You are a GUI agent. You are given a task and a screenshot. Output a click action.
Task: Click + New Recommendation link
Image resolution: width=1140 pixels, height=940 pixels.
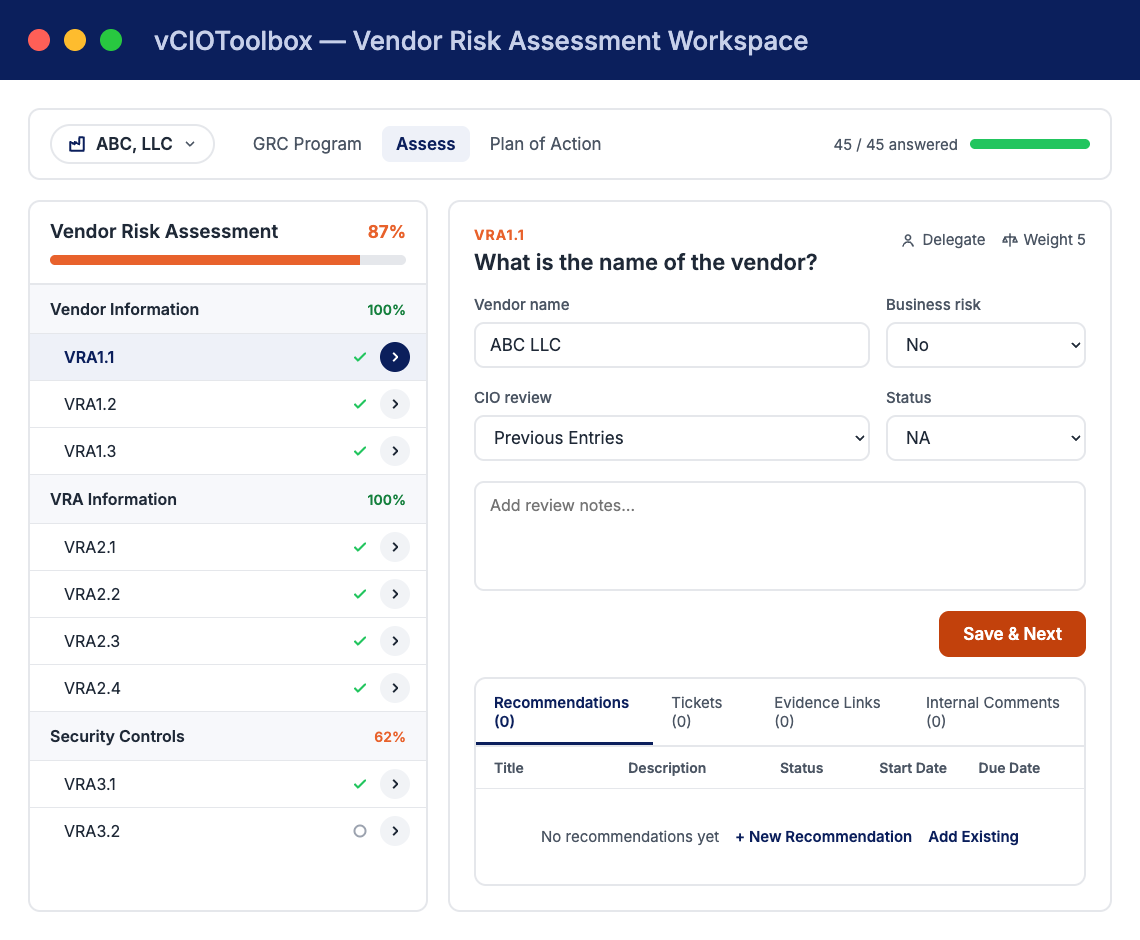coord(823,837)
